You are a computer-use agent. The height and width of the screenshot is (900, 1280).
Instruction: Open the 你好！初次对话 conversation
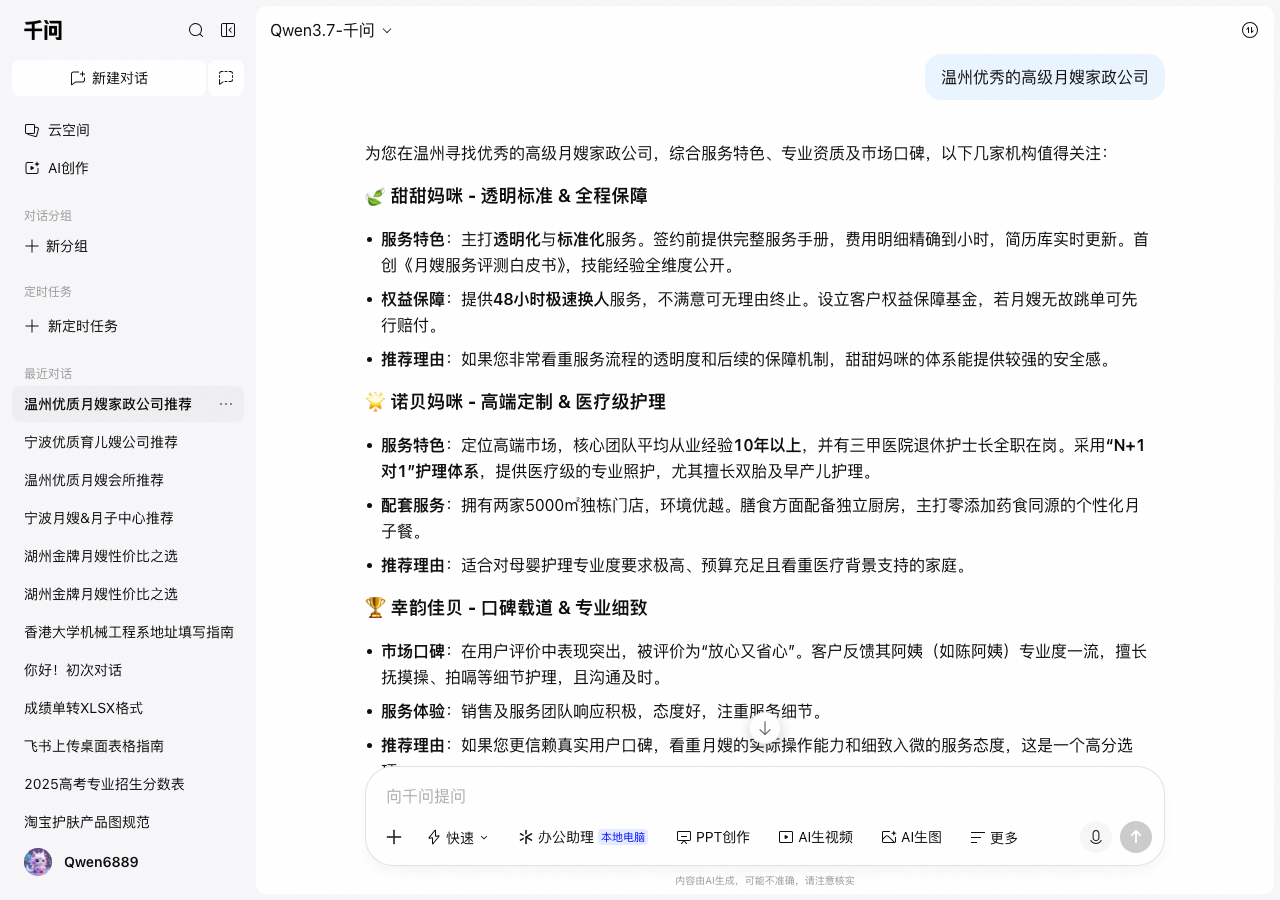128,670
